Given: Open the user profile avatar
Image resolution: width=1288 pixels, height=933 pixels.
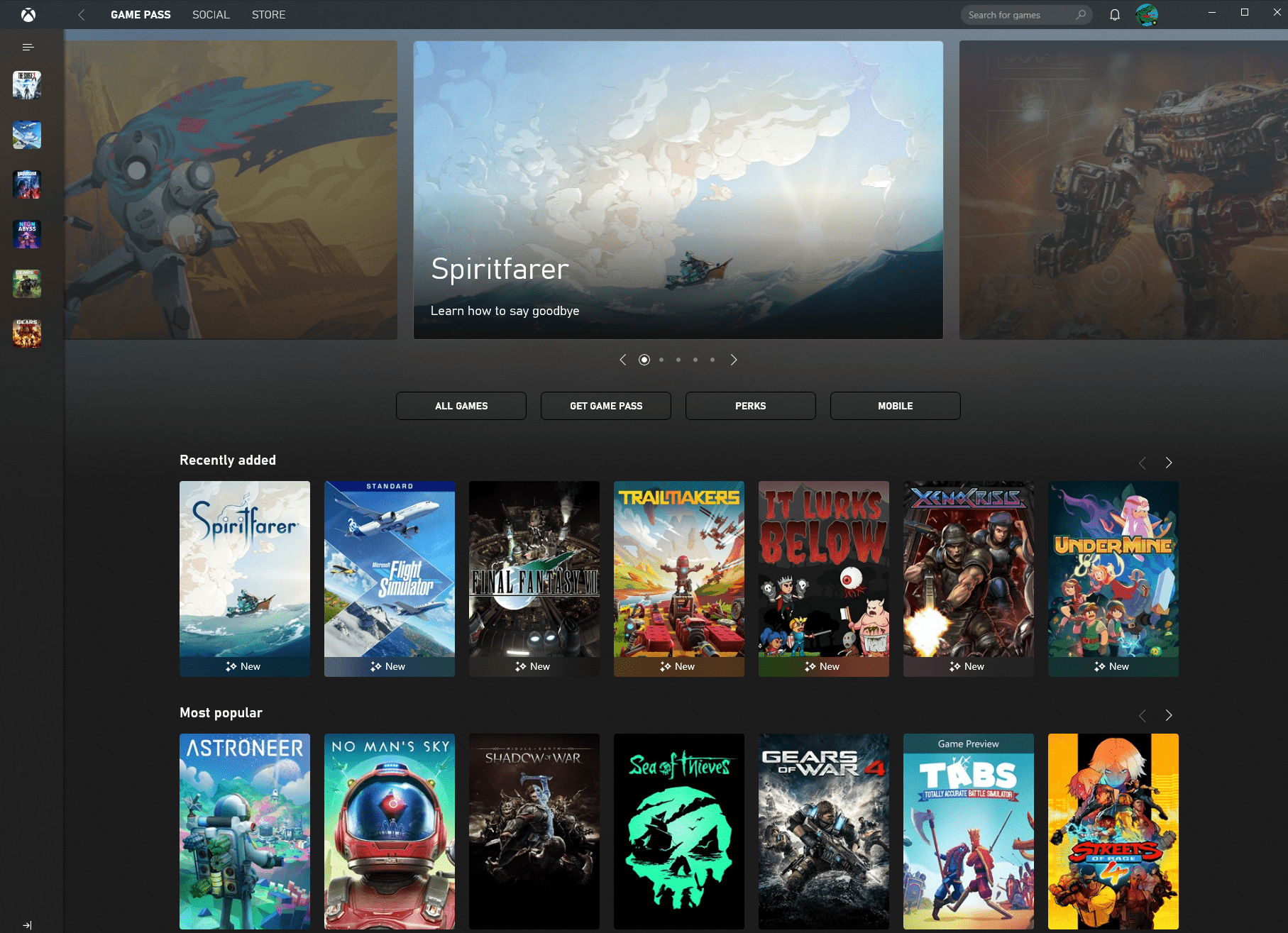Looking at the screenshot, I should pos(1146,15).
